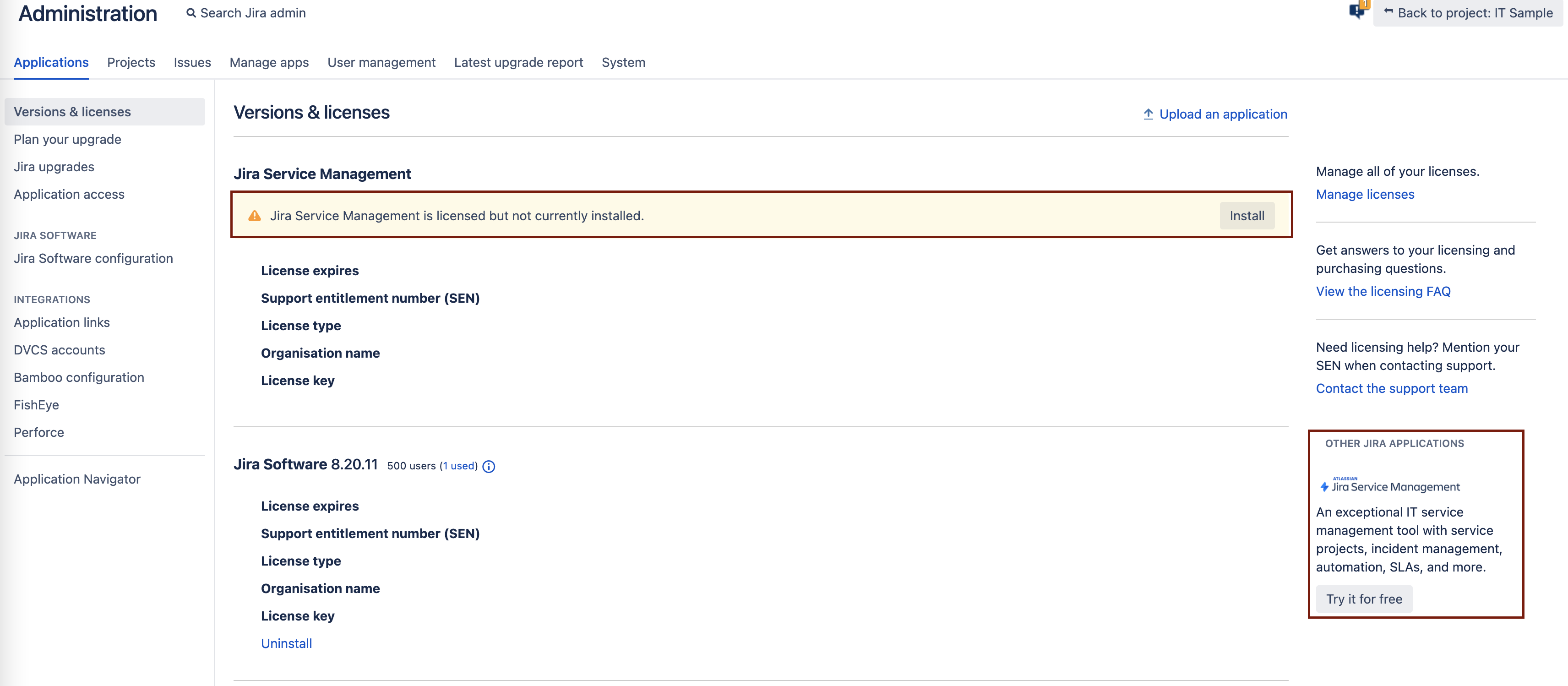Click the feedback megaphone notification icon
Image resolution: width=1568 pixels, height=686 pixels.
coord(1357,11)
